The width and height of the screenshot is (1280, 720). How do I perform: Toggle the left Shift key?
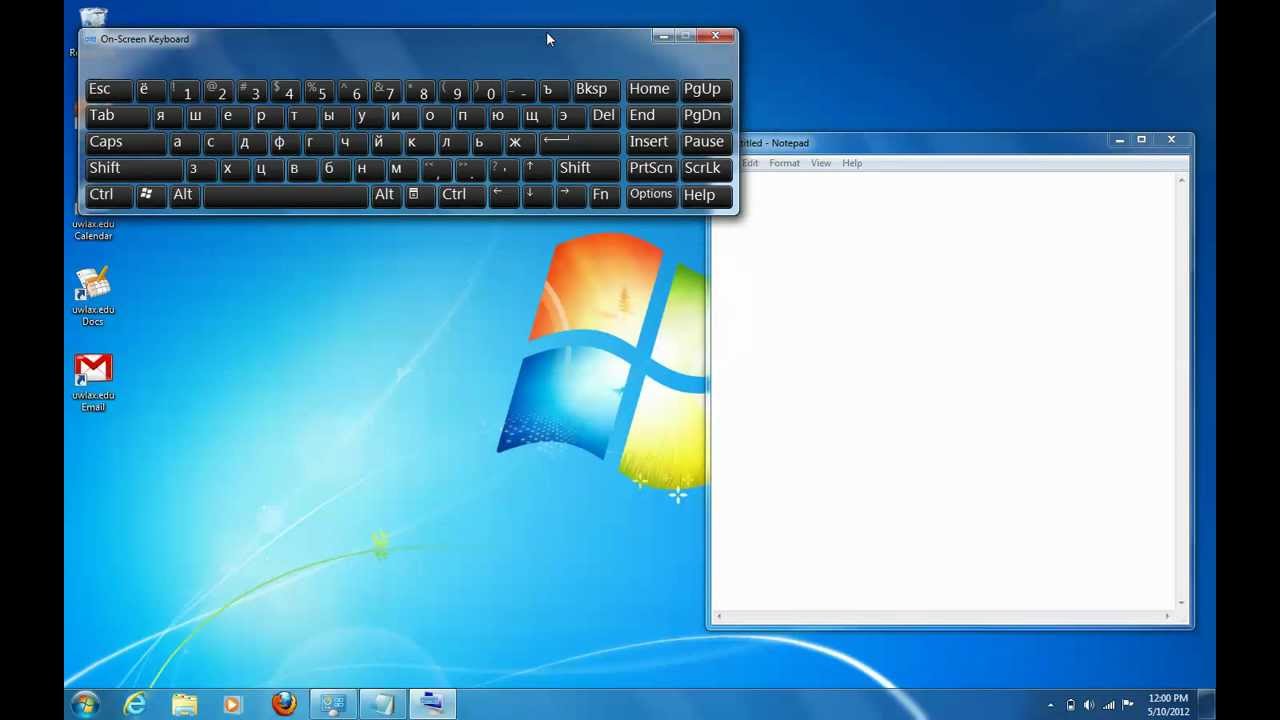click(134, 168)
